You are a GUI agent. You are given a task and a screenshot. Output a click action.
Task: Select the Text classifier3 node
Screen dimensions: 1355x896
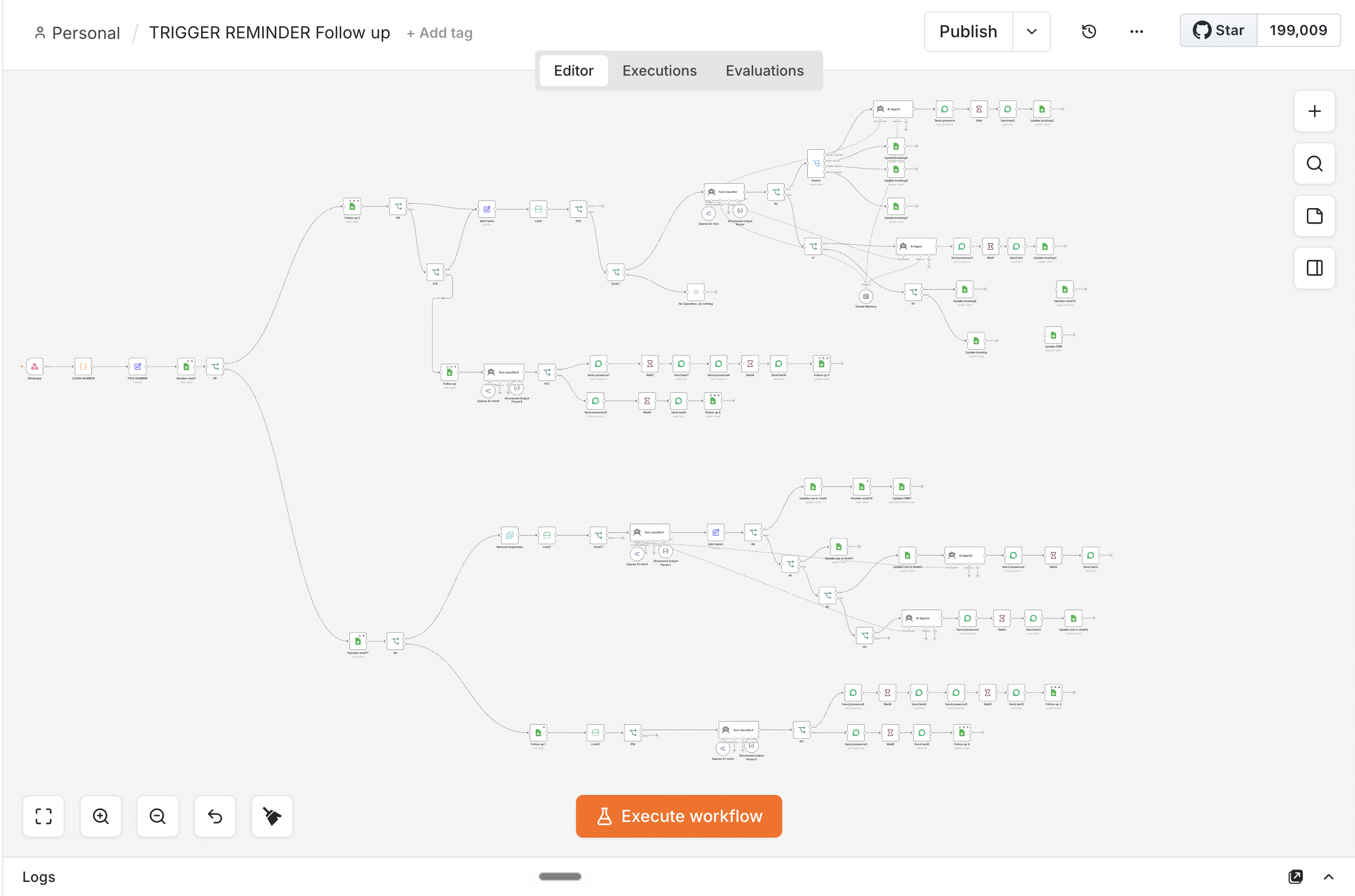coord(739,730)
